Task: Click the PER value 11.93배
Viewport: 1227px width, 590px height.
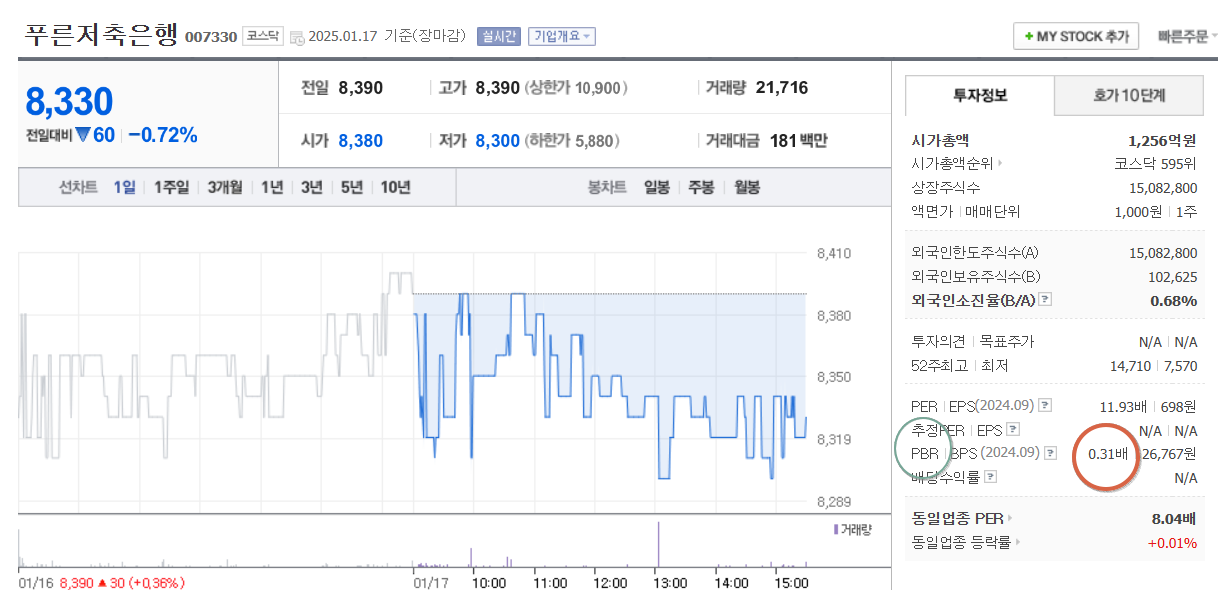Action: point(1124,406)
